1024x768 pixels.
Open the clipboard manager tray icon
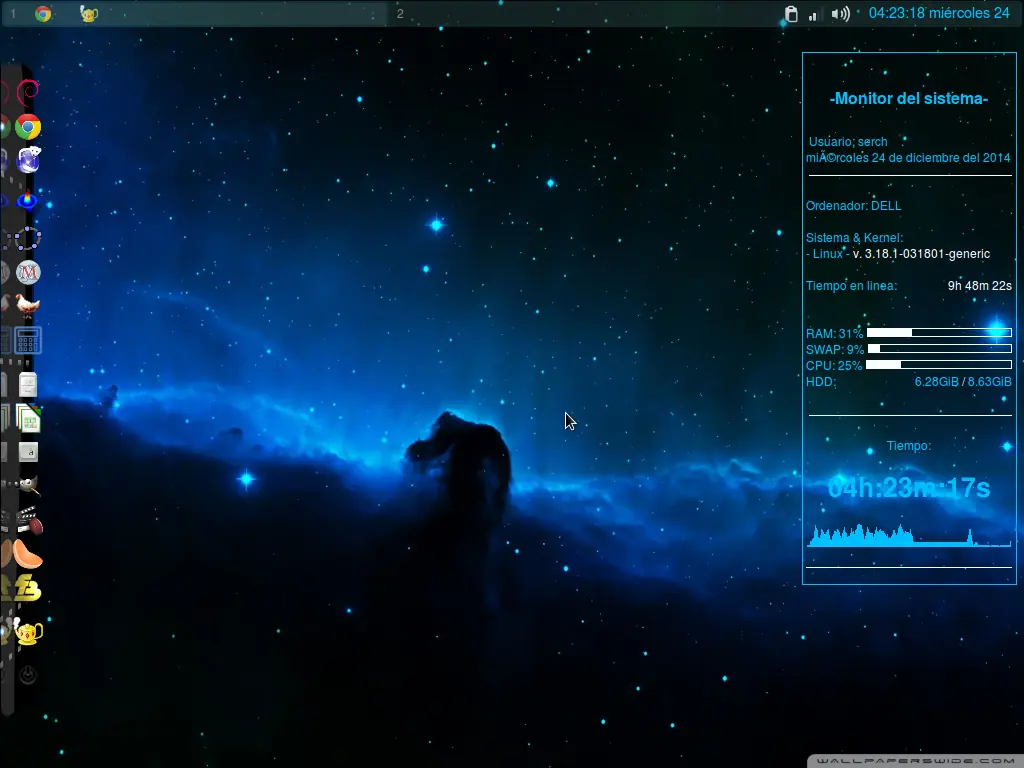tap(791, 14)
